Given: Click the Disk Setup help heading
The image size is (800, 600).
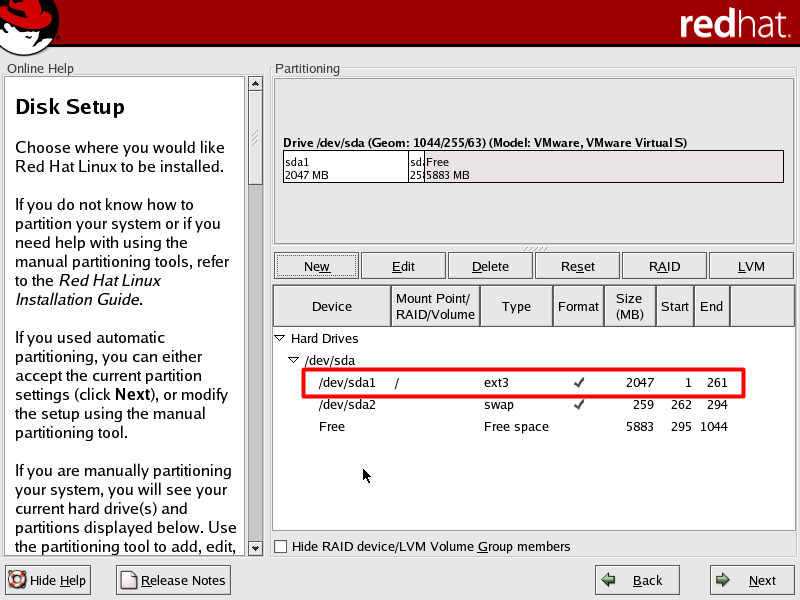Looking at the screenshot, I should 70,107.
